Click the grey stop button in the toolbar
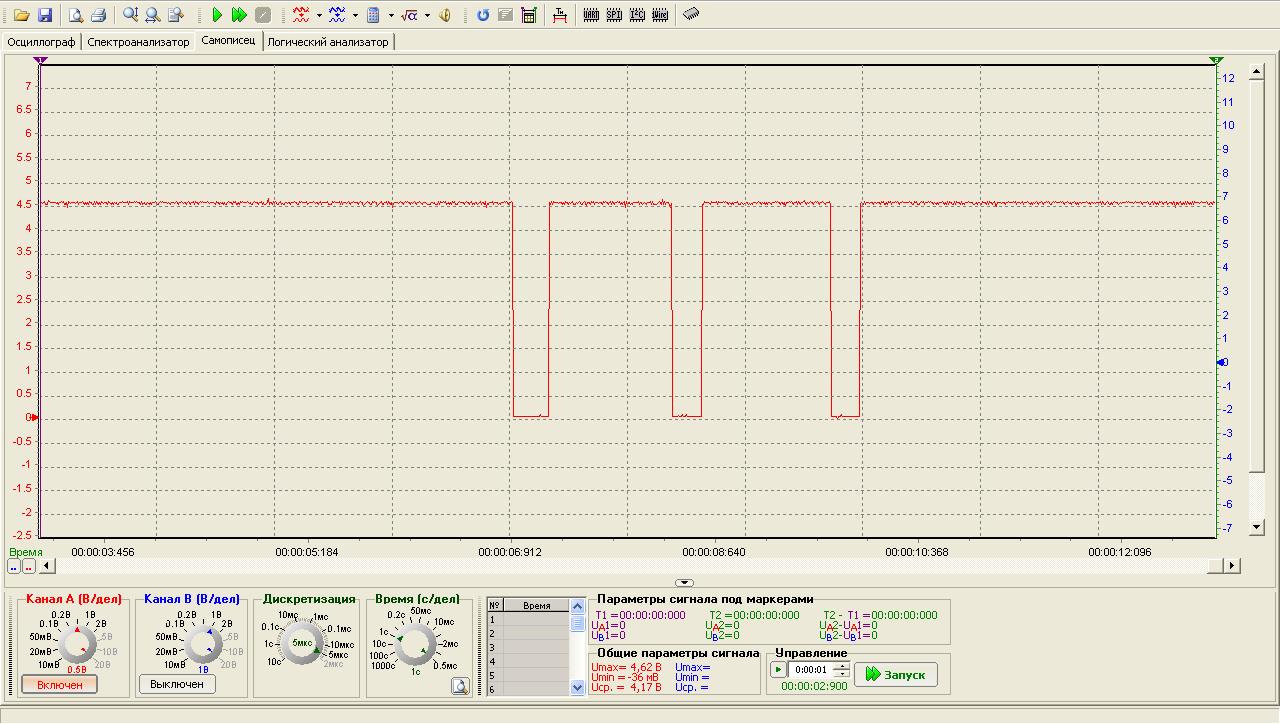Image resolution: width=1280 pixels, height=724 pixels. point(263,15)
